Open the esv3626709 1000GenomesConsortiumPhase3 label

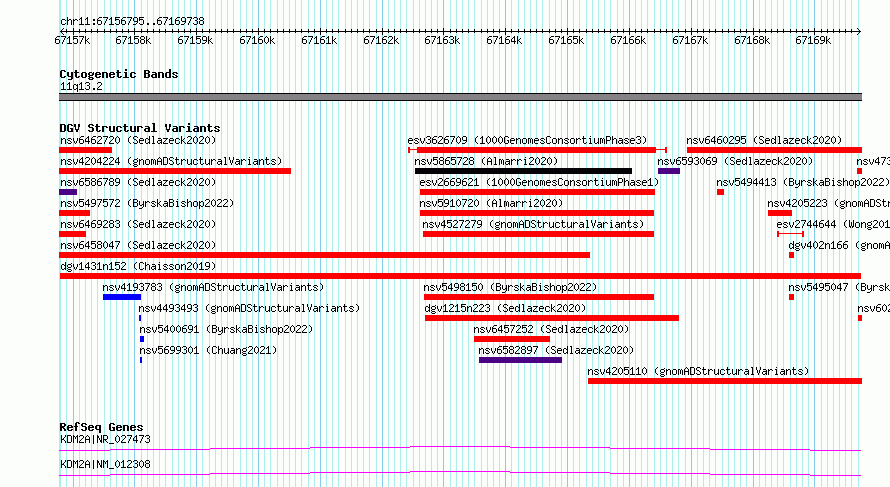pyautogui.click(x=527, y=140)
